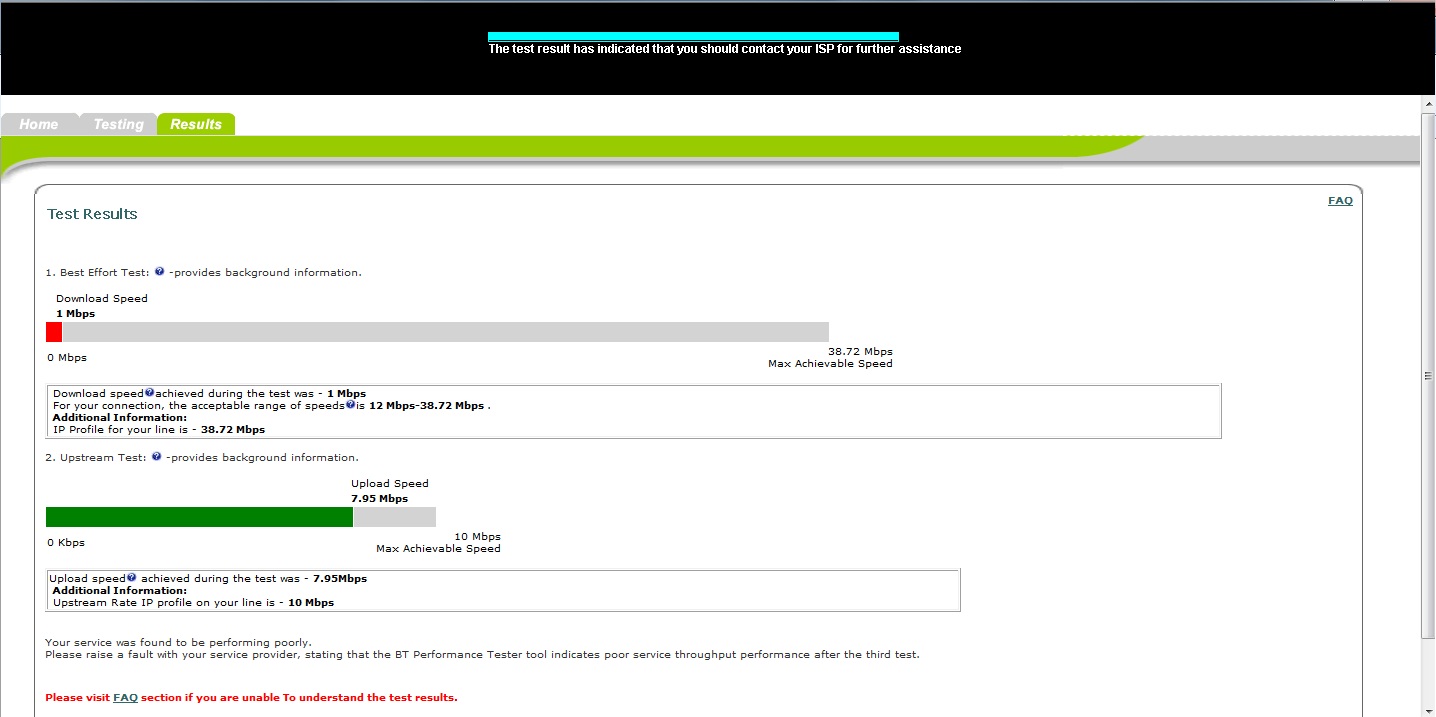The width and height of the screenshot is (1436, 717).
Task: Click help icon after 'acceptable range of speeds'
Action: [351, 405]
